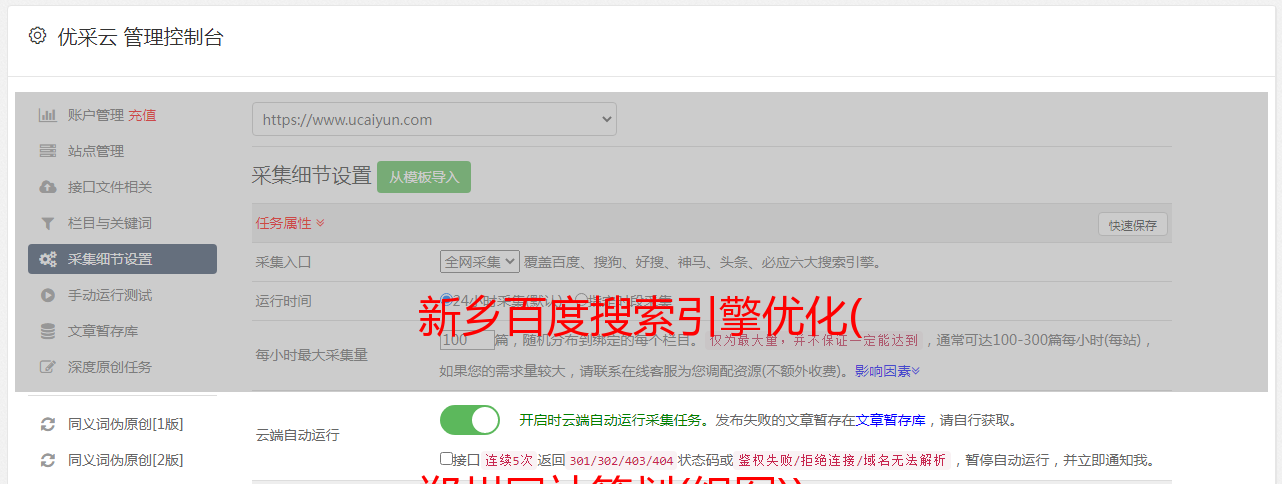
Task: Check the 接口 failure-pause checkbox
Action: click(446, 459)
